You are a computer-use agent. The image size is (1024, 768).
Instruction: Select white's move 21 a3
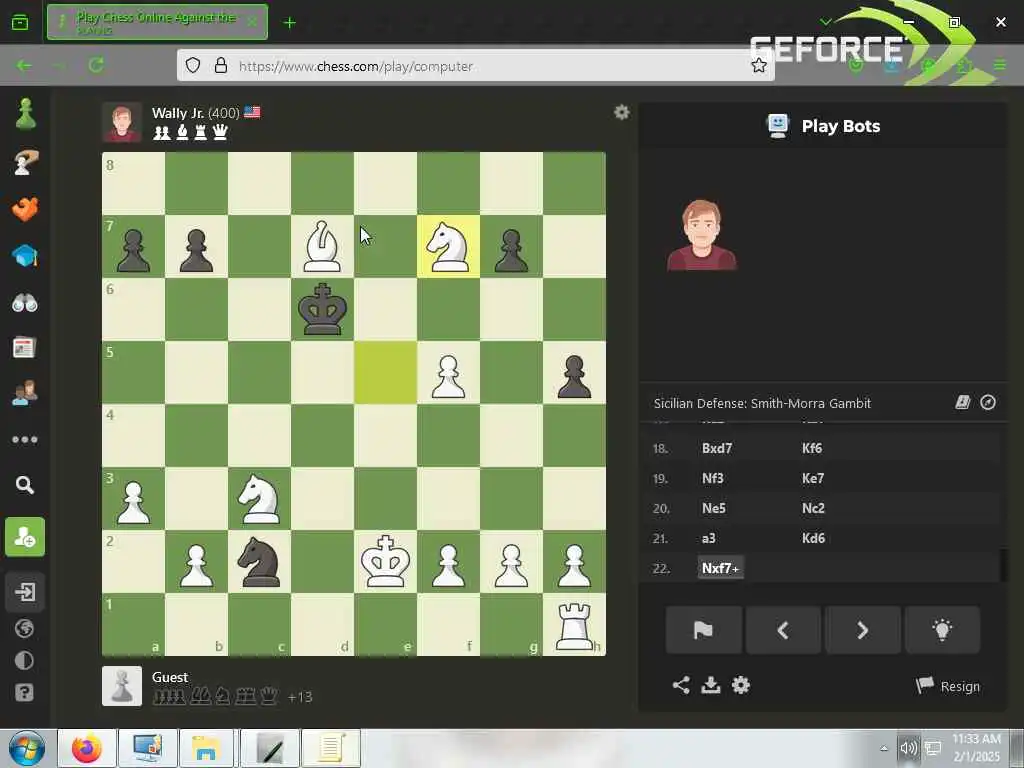pyautogui.click(x=709, y=538)
